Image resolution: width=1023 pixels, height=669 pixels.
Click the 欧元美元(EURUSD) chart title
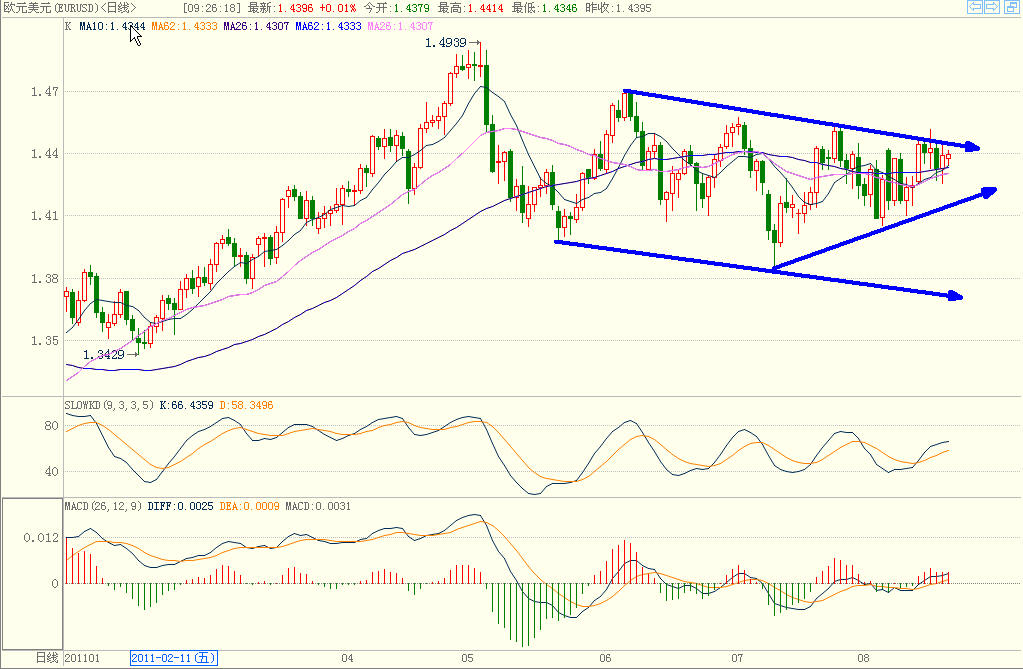[51, 8]
